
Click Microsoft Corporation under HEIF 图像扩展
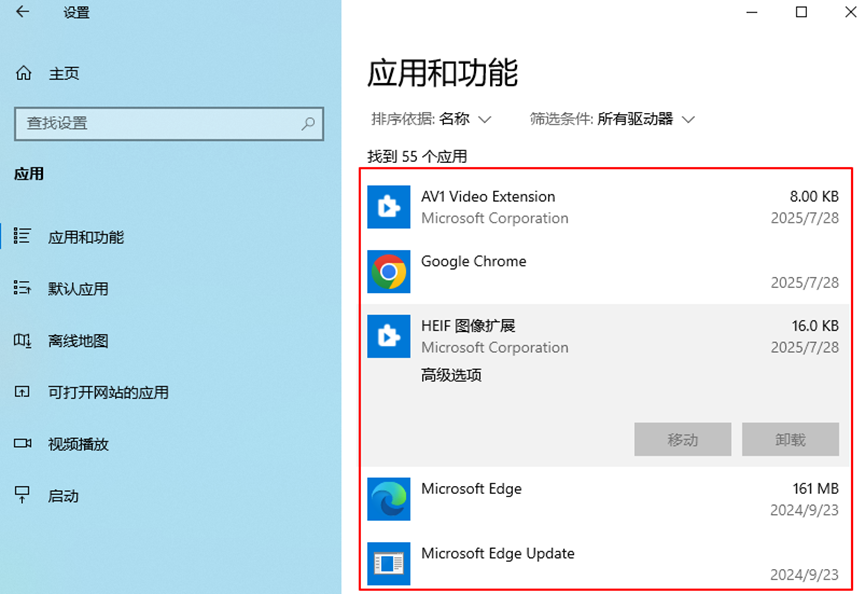point(495,347)
